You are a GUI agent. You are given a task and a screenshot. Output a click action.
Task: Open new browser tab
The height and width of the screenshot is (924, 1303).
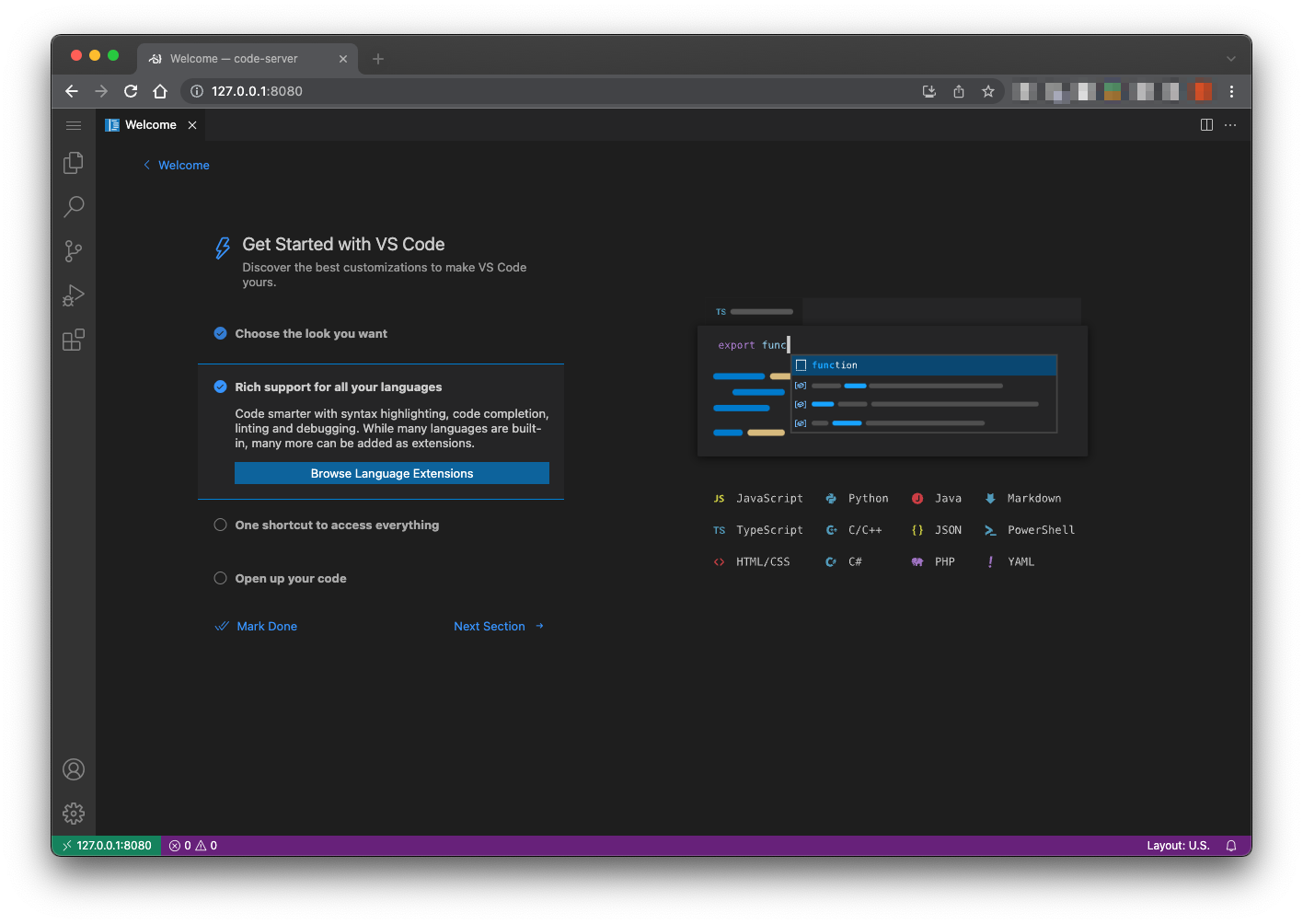click(378, 59)
